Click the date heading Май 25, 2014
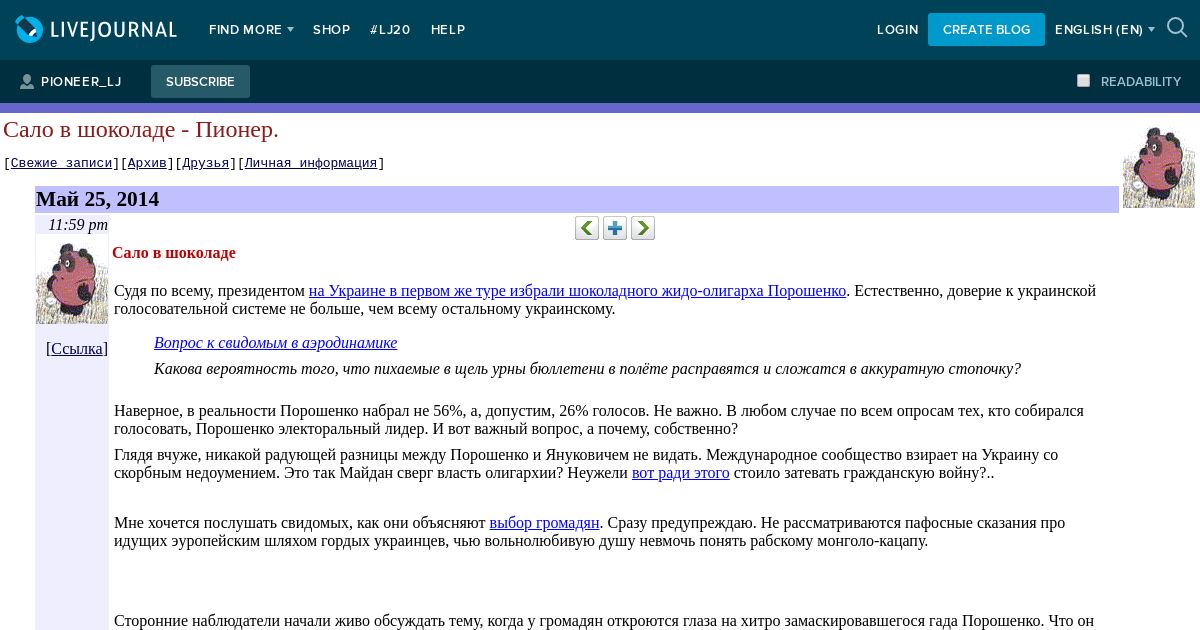Viewport: 1200px width, 630px height. click(98, 199)
